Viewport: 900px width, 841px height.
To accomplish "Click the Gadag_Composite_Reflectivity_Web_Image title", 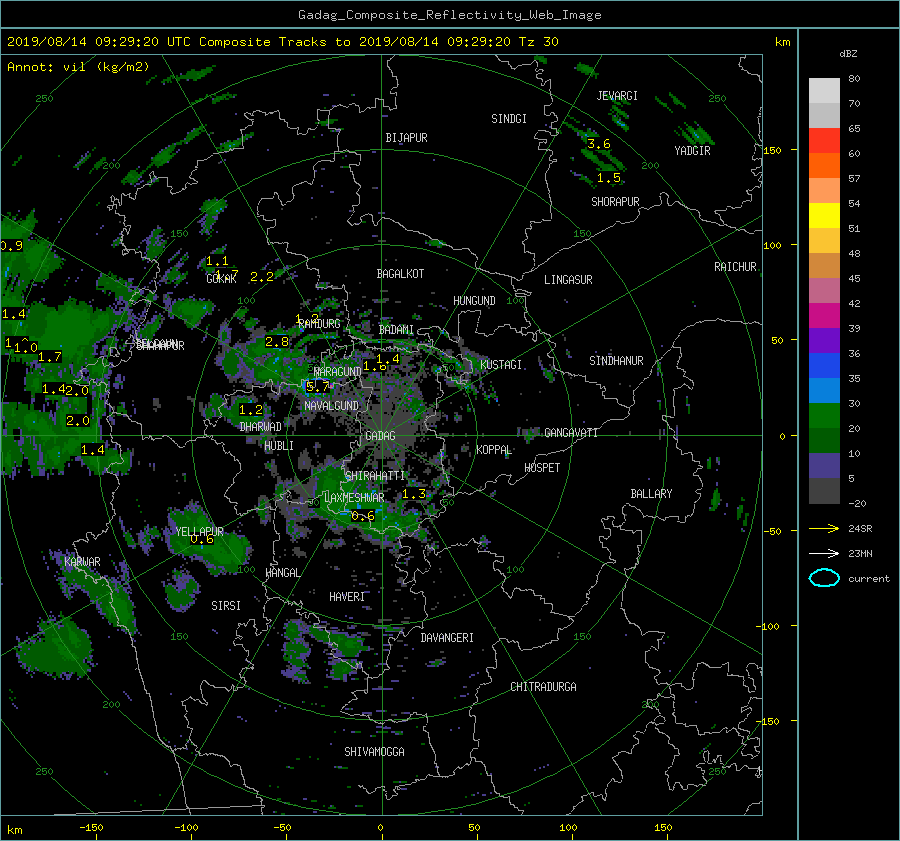I will (449, 15).
